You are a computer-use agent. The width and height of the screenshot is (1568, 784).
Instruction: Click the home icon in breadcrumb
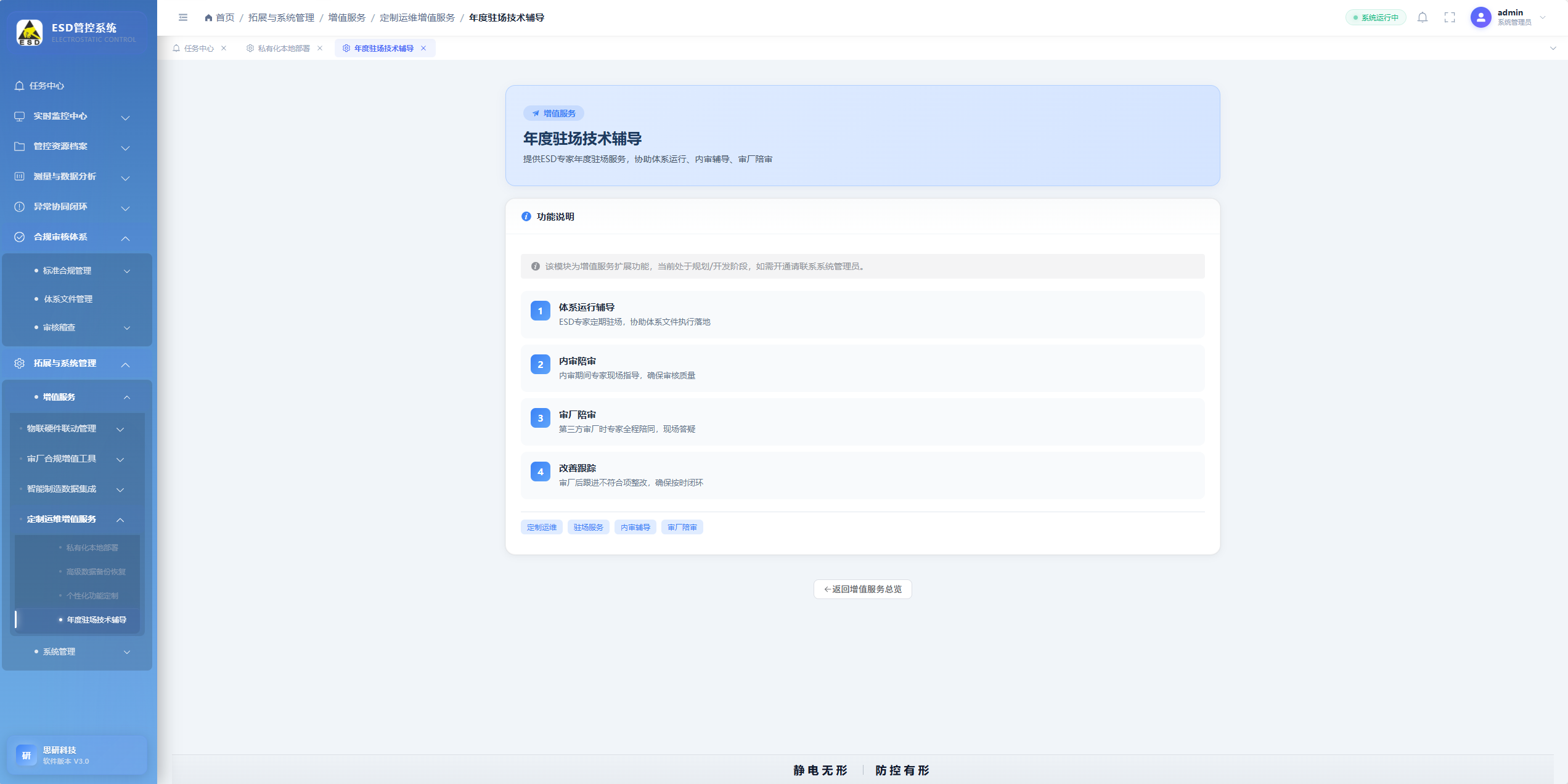[x=208, y=18]
